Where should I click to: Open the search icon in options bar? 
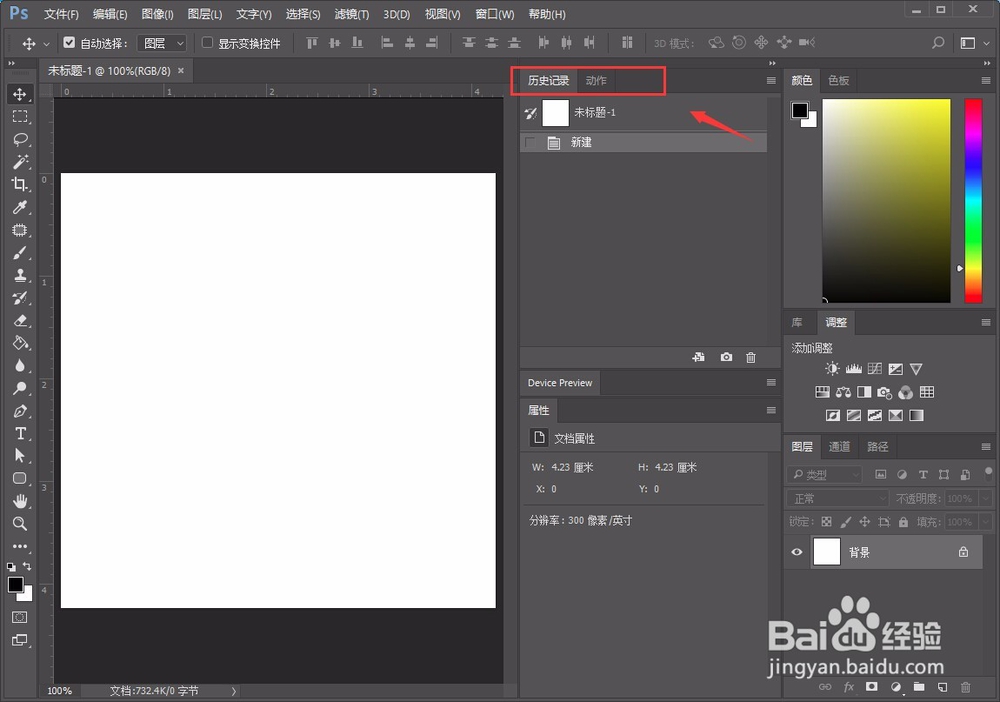click(938, 43)
